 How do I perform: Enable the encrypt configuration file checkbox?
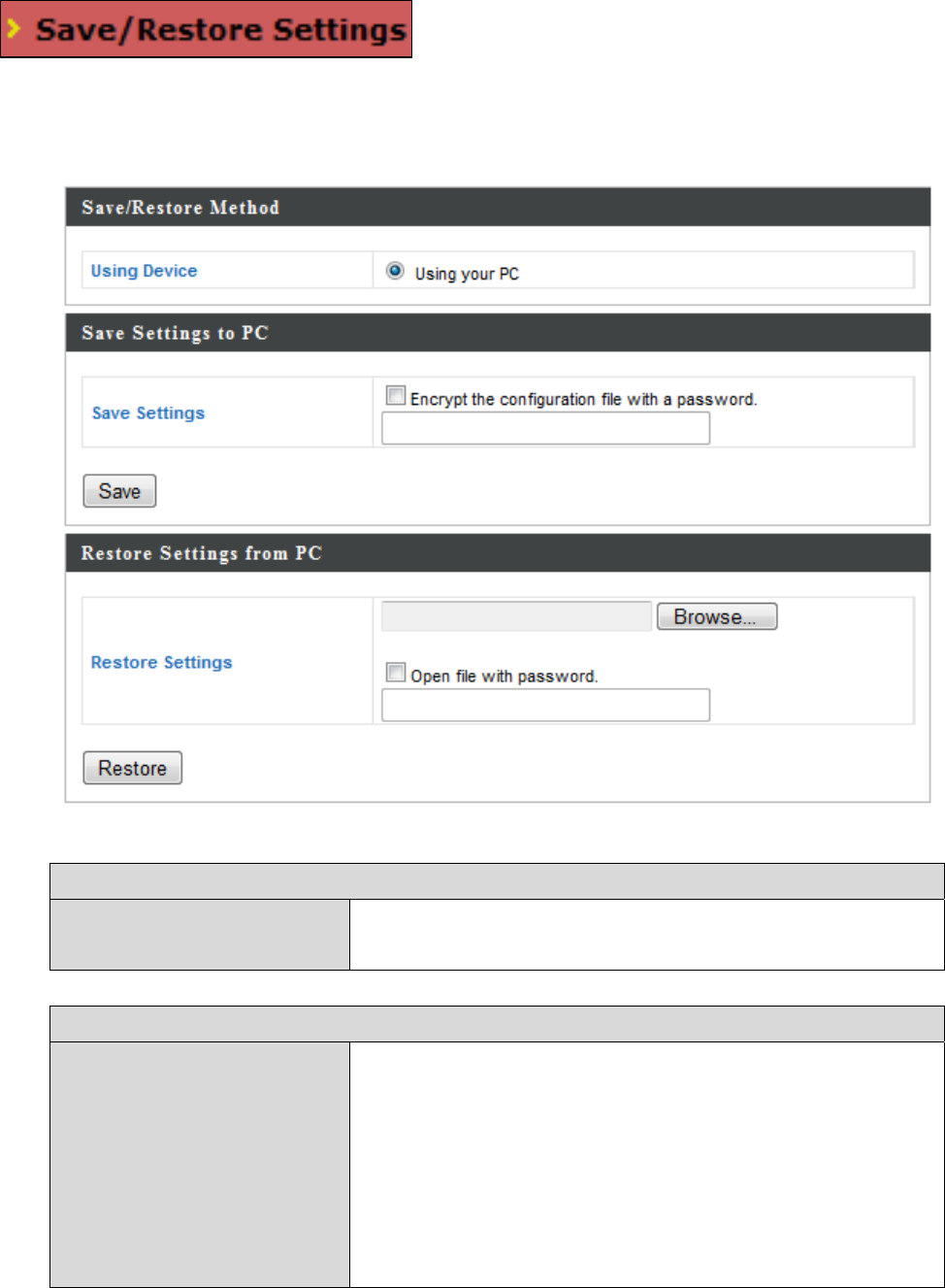[396, 395]
